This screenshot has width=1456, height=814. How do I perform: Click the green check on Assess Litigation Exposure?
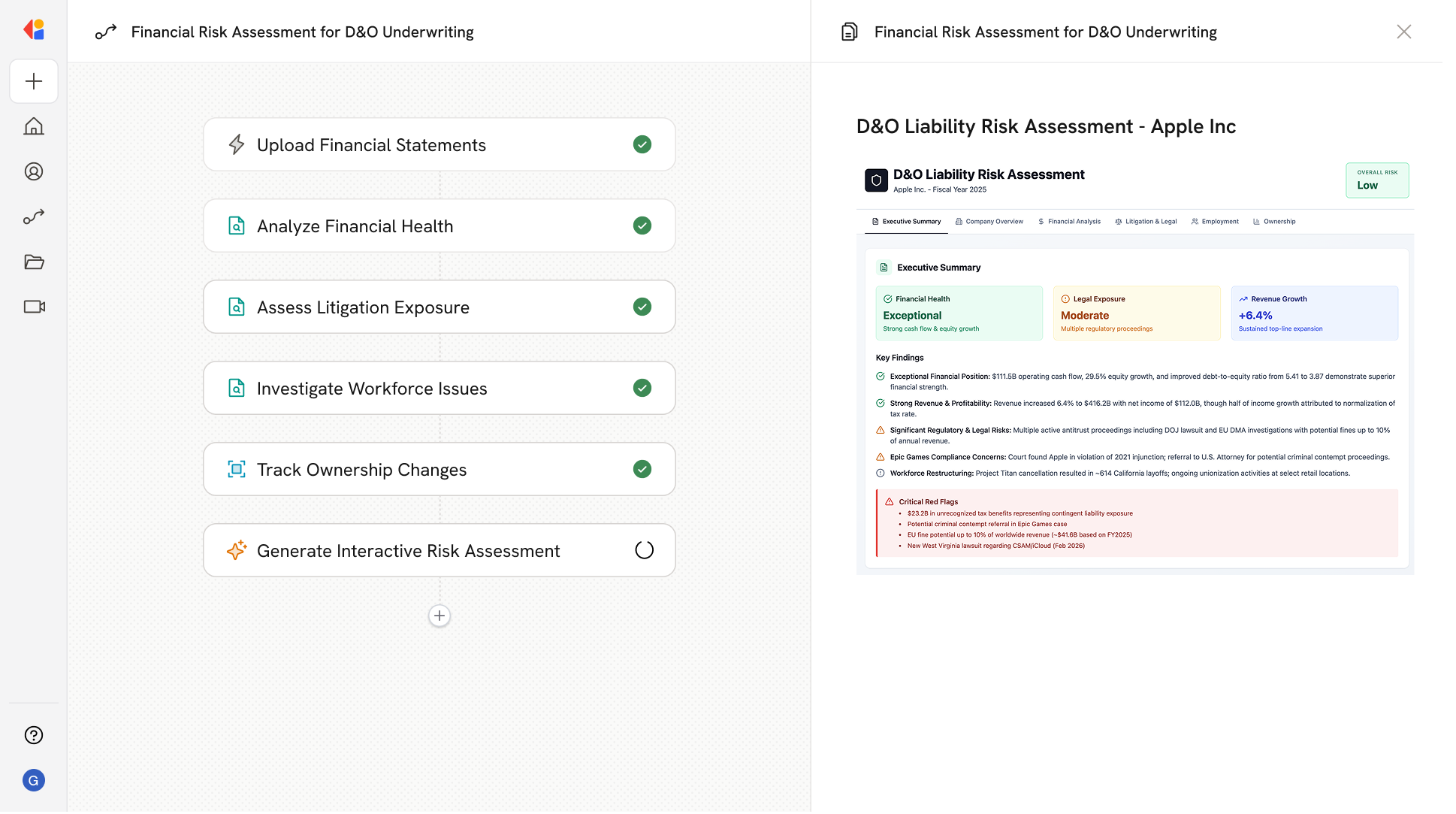(x=642, y=307)
